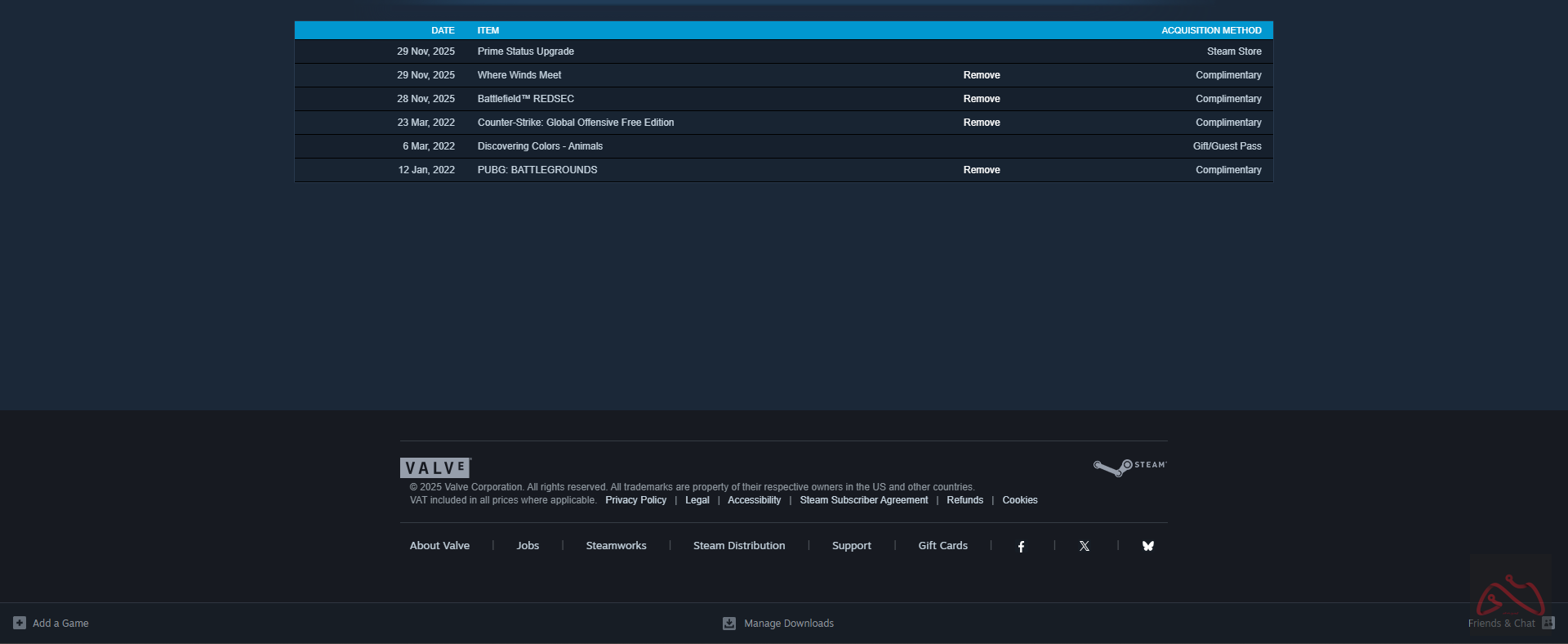This screenshot has height=644, width=1568.
Task: Click the Manage Downloads icon
Action: point(729,624)
